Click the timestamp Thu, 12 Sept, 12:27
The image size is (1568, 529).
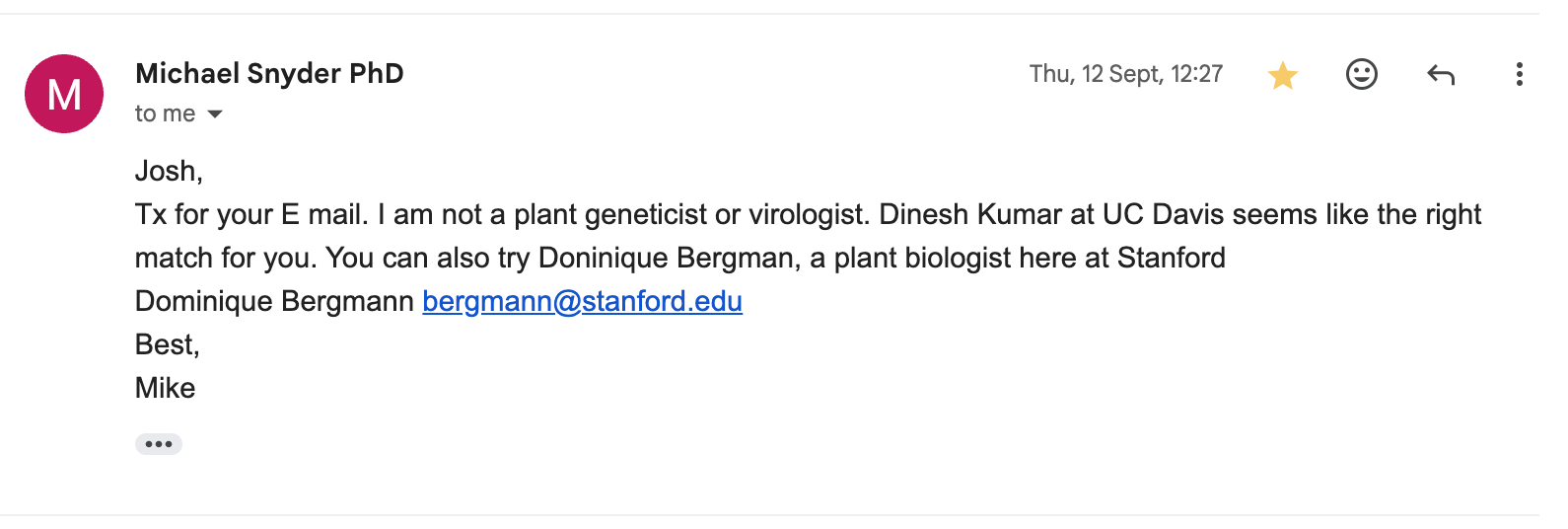(x=1125, y=74)
